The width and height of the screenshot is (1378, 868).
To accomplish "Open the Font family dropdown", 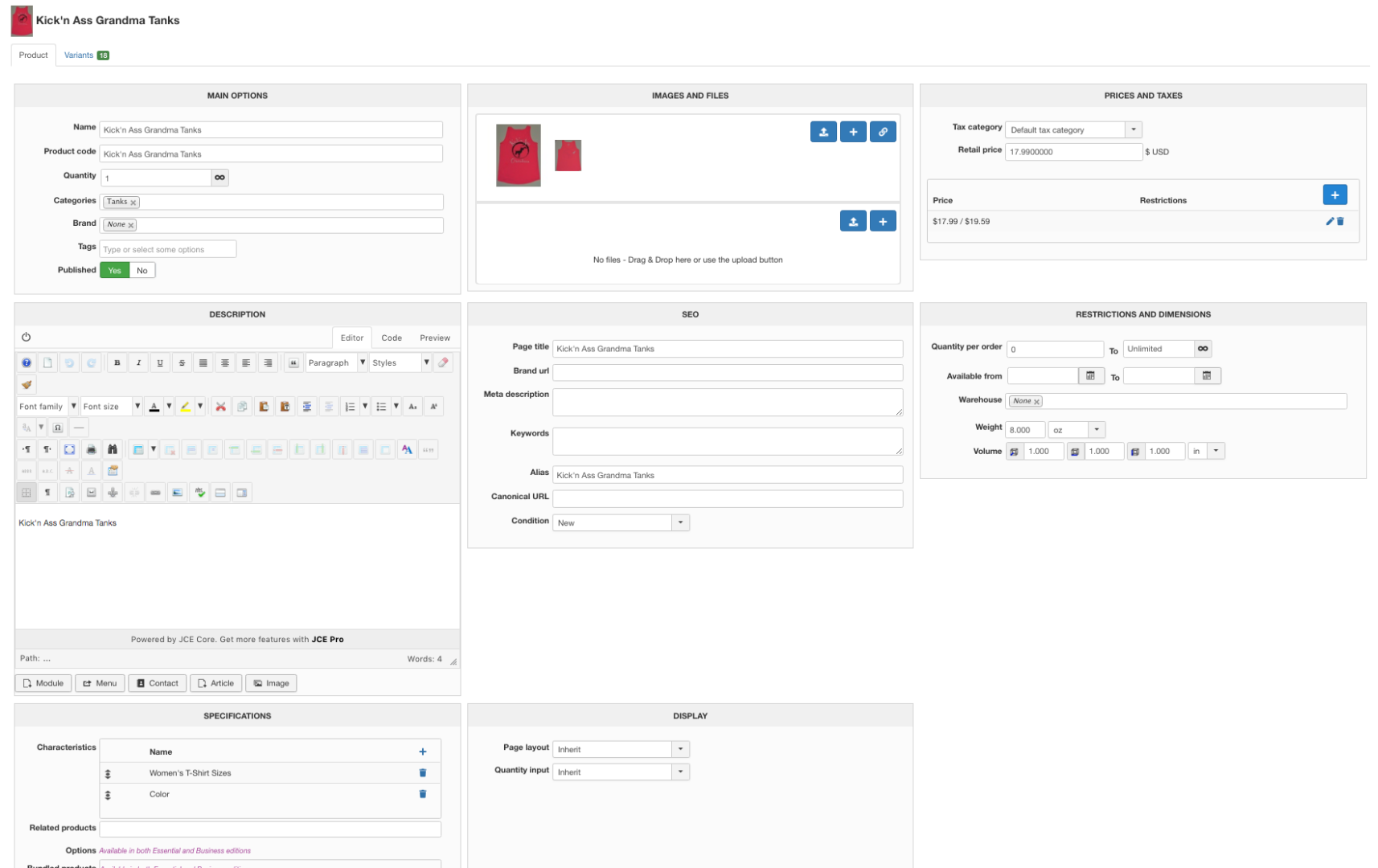I will pos(47,407).
